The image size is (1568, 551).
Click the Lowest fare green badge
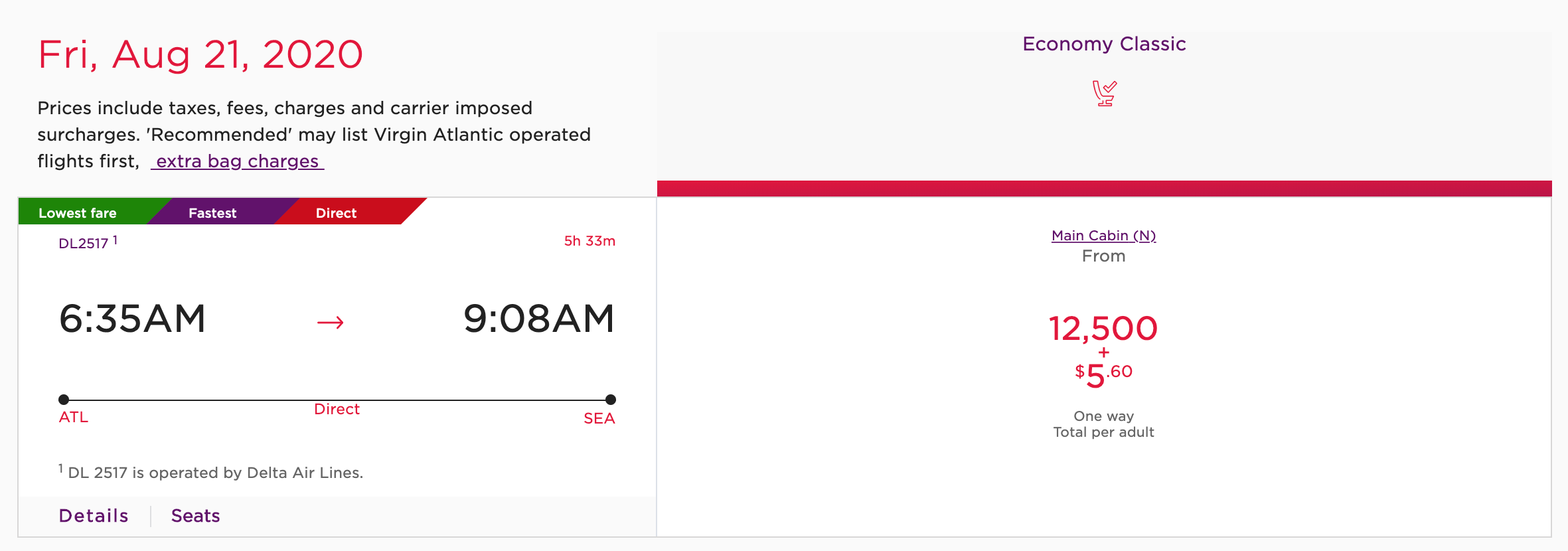78,213
